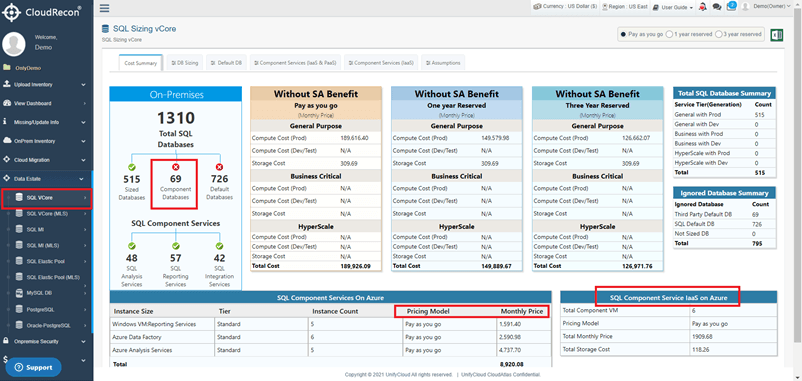This screenshot has width=802, height=381.
Task: Switch to the Default DB tab
Action: (x=226, y=63)
